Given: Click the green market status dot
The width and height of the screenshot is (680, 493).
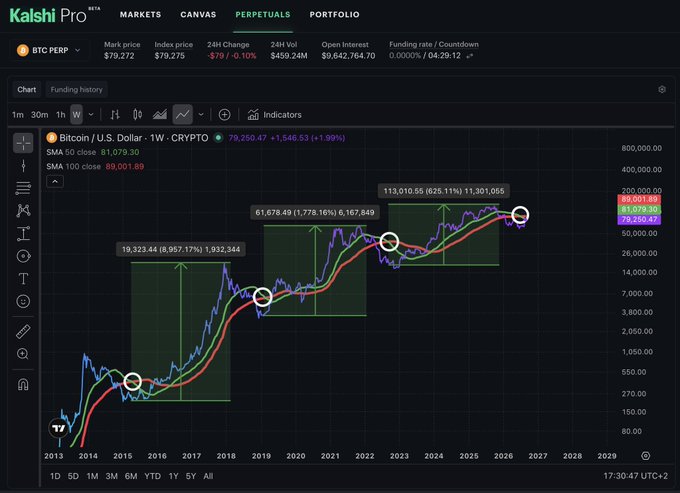Looking at the screenshot, I should pos(219,138).
